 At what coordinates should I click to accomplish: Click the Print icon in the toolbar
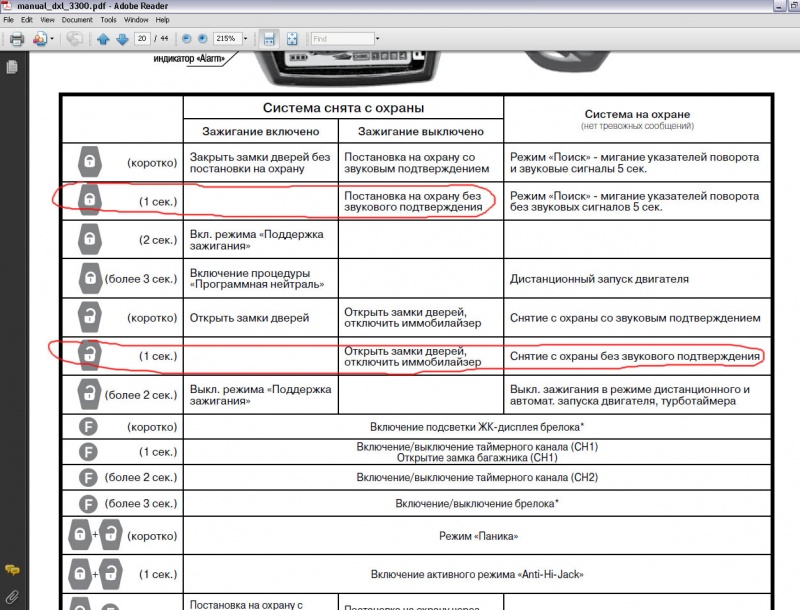[16, 39]
